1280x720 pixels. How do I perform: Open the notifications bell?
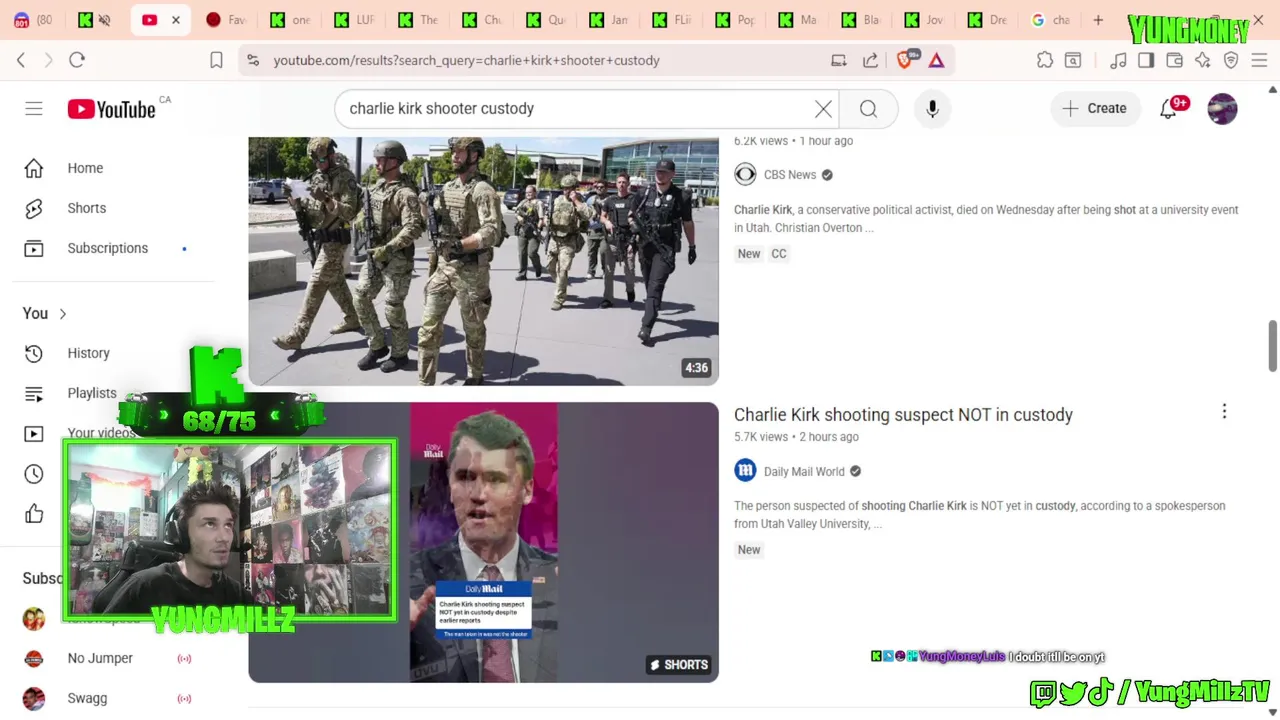tap(1168, 108)
